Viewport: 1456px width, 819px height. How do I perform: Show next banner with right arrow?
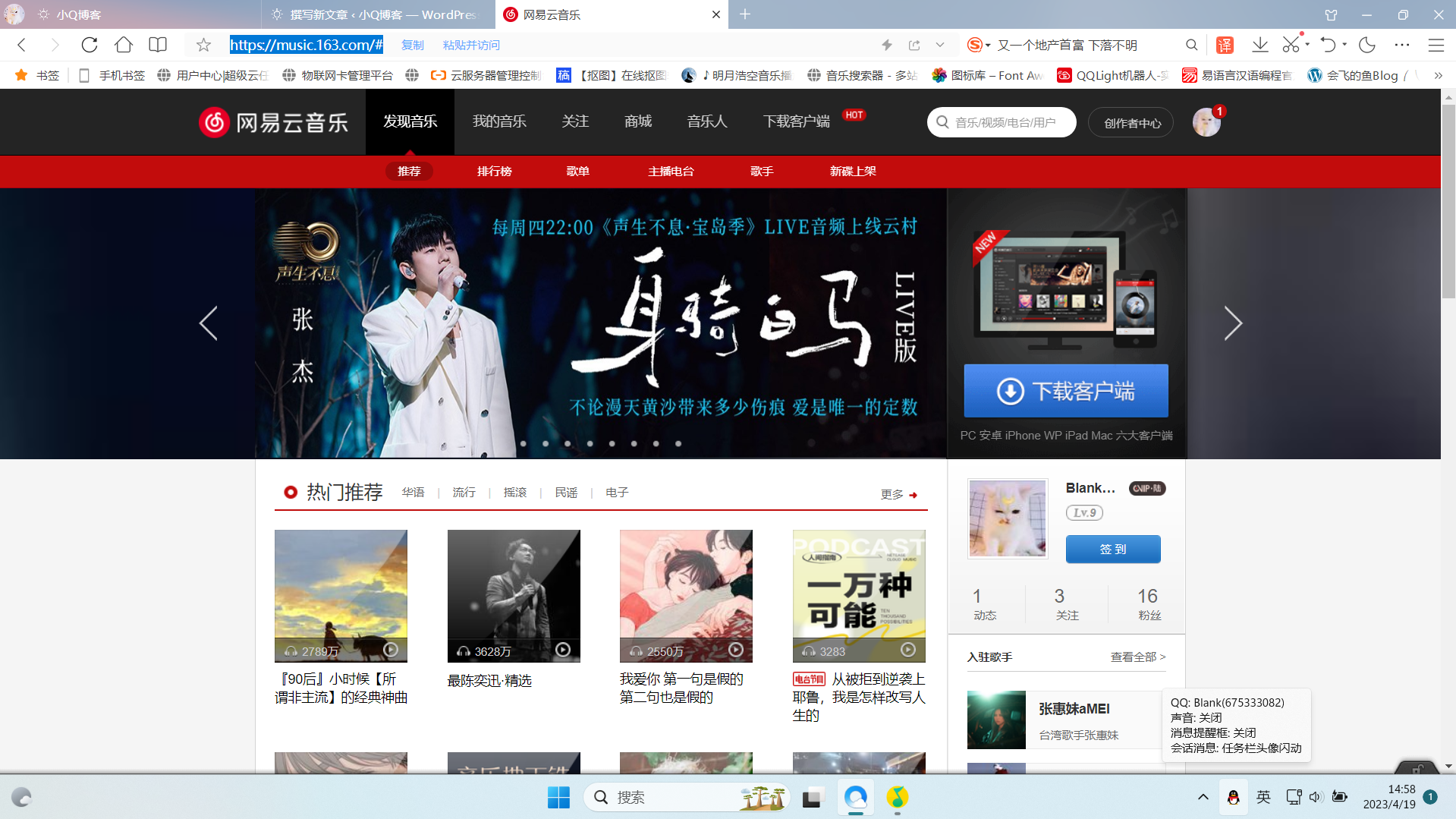click(1233, 323)
